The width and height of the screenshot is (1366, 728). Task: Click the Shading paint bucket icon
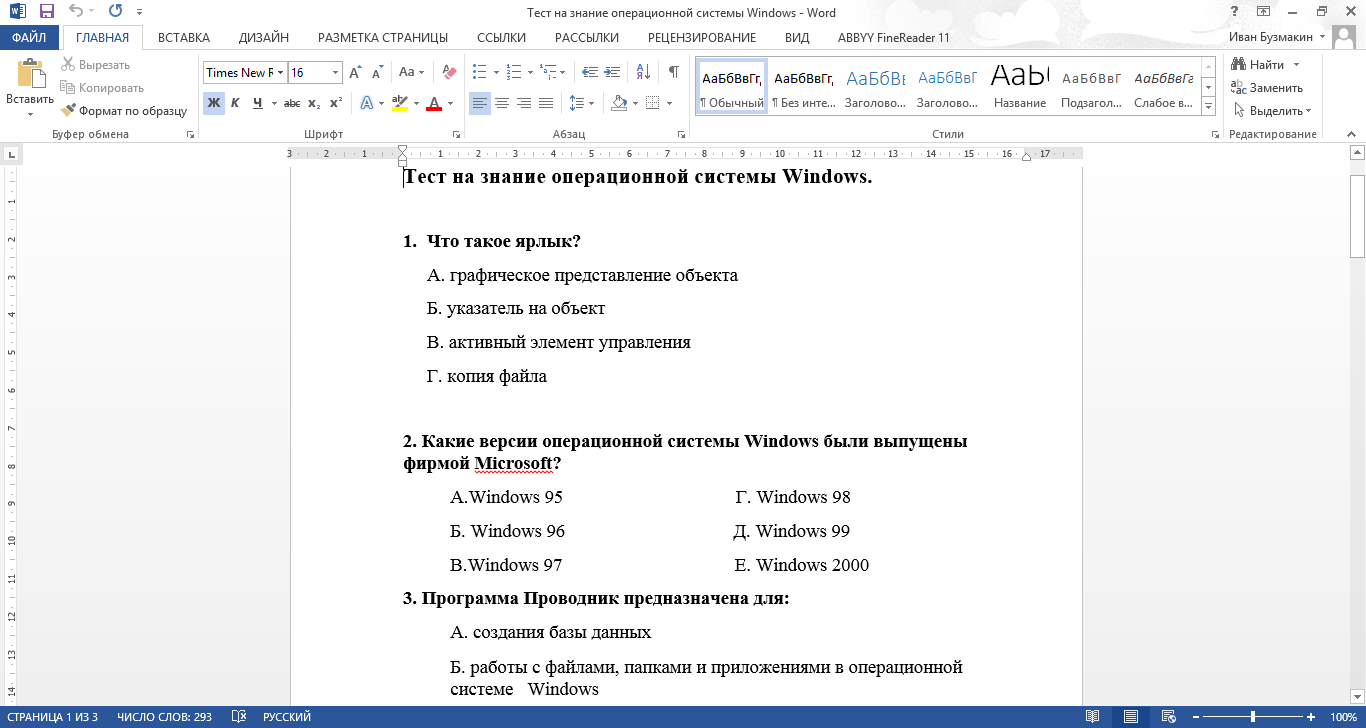618,103
